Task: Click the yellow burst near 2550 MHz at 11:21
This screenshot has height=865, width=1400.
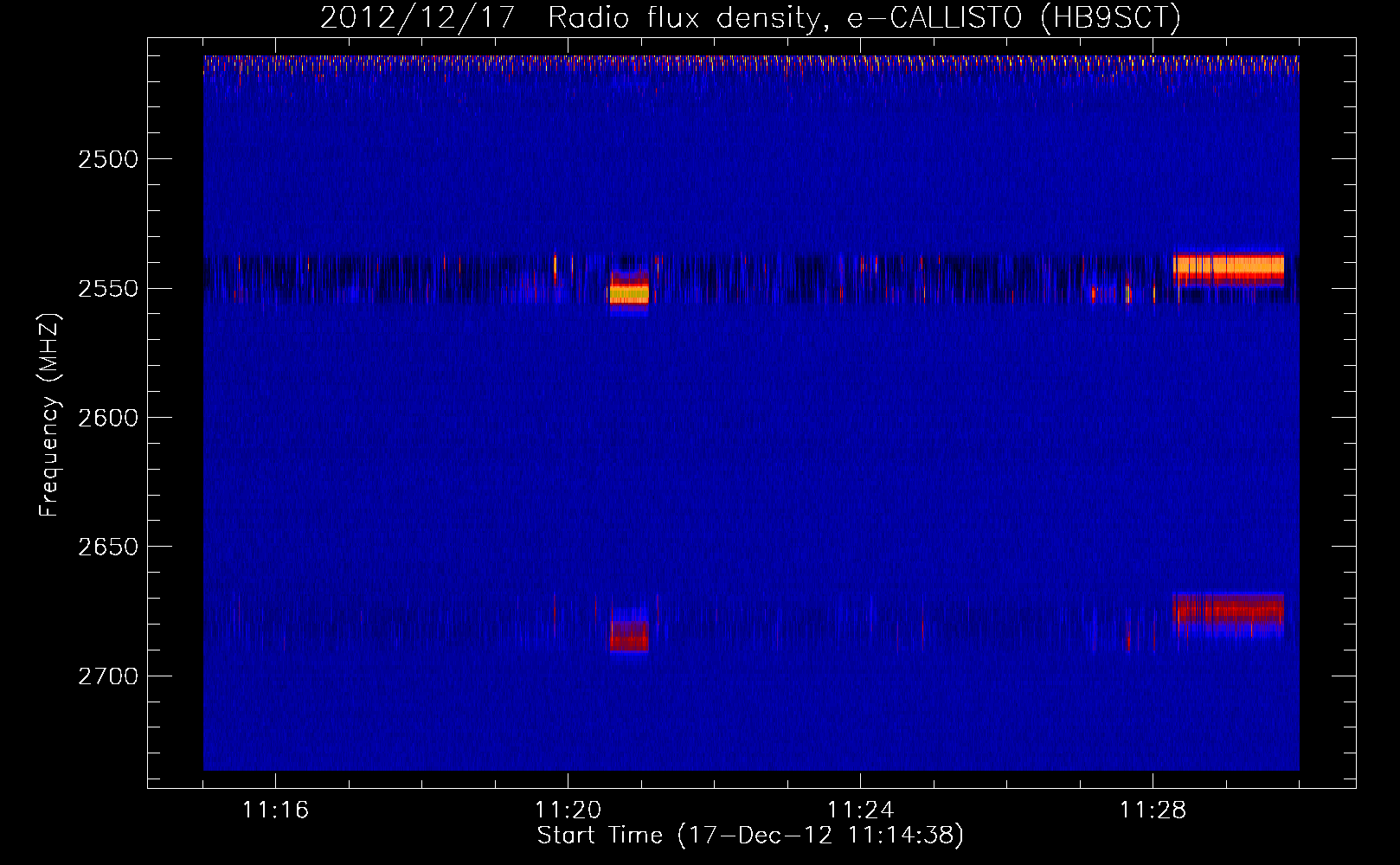Action: point(629,294)
